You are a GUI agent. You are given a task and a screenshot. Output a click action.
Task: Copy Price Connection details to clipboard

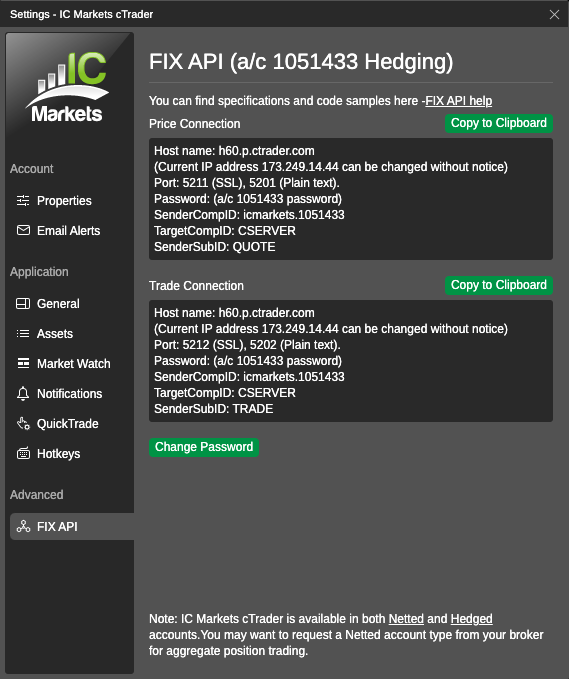[x=498, y=123]
